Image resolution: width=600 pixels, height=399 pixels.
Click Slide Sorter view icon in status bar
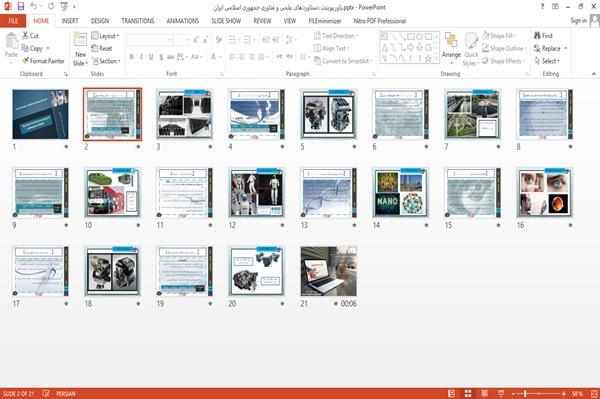(x=468, y=393)
